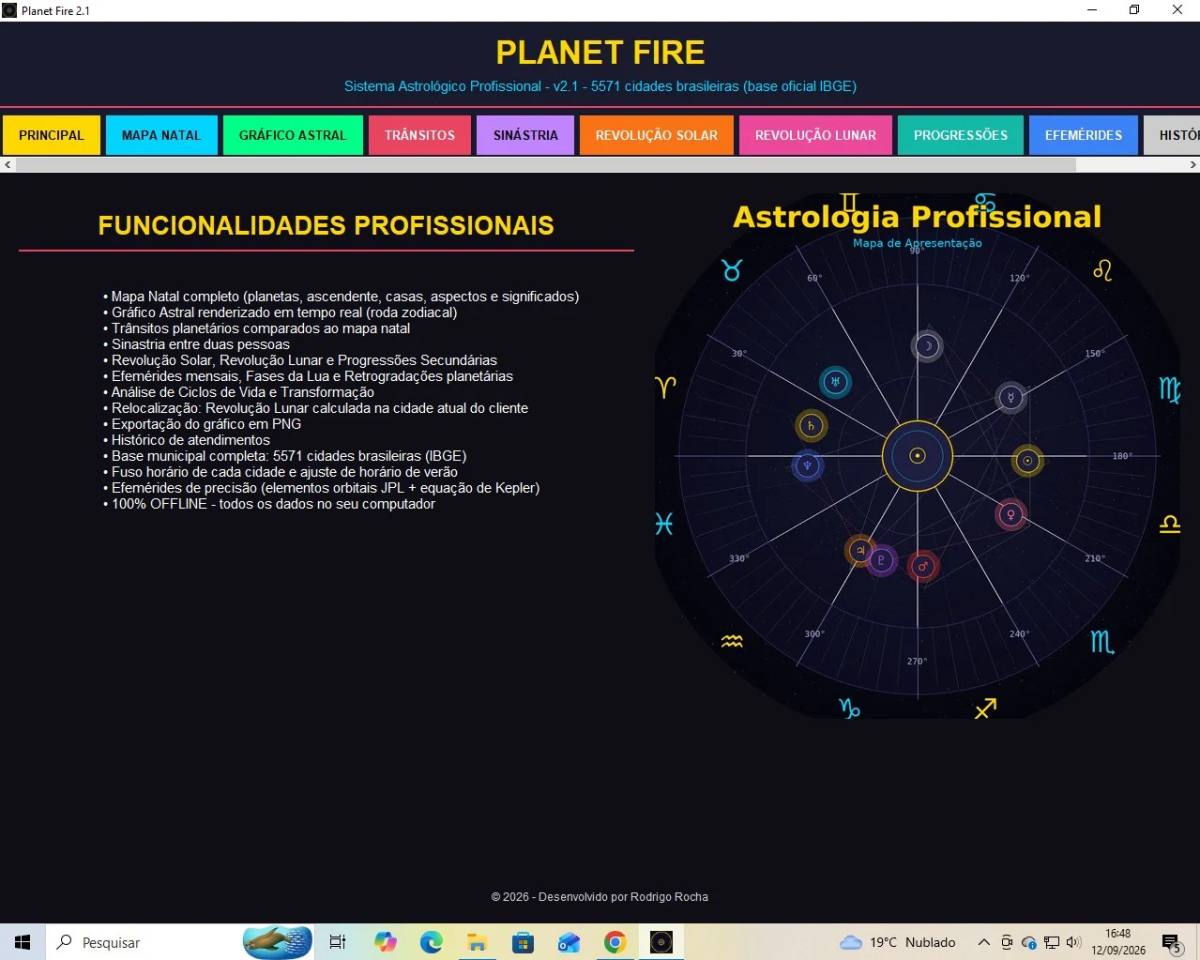
Task: Click the purple Pluto glyph
Action: coord(881,561)
